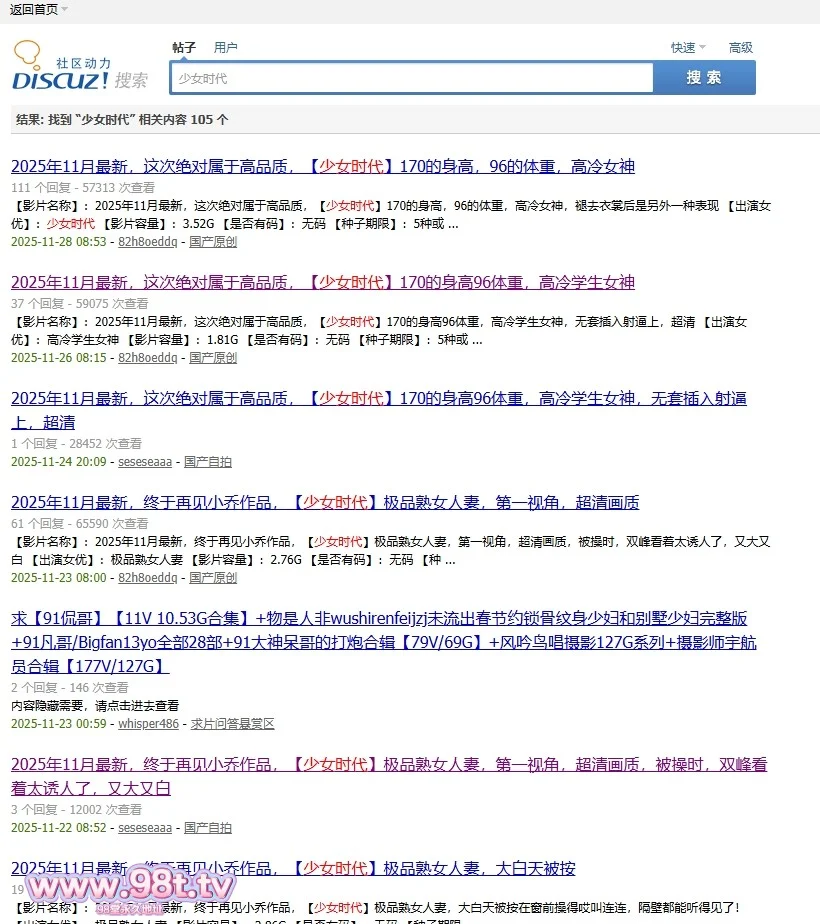This screenshot has width=820, height=924.
Task: Switch to the 帖子 search tab
Action: [184, 48]
